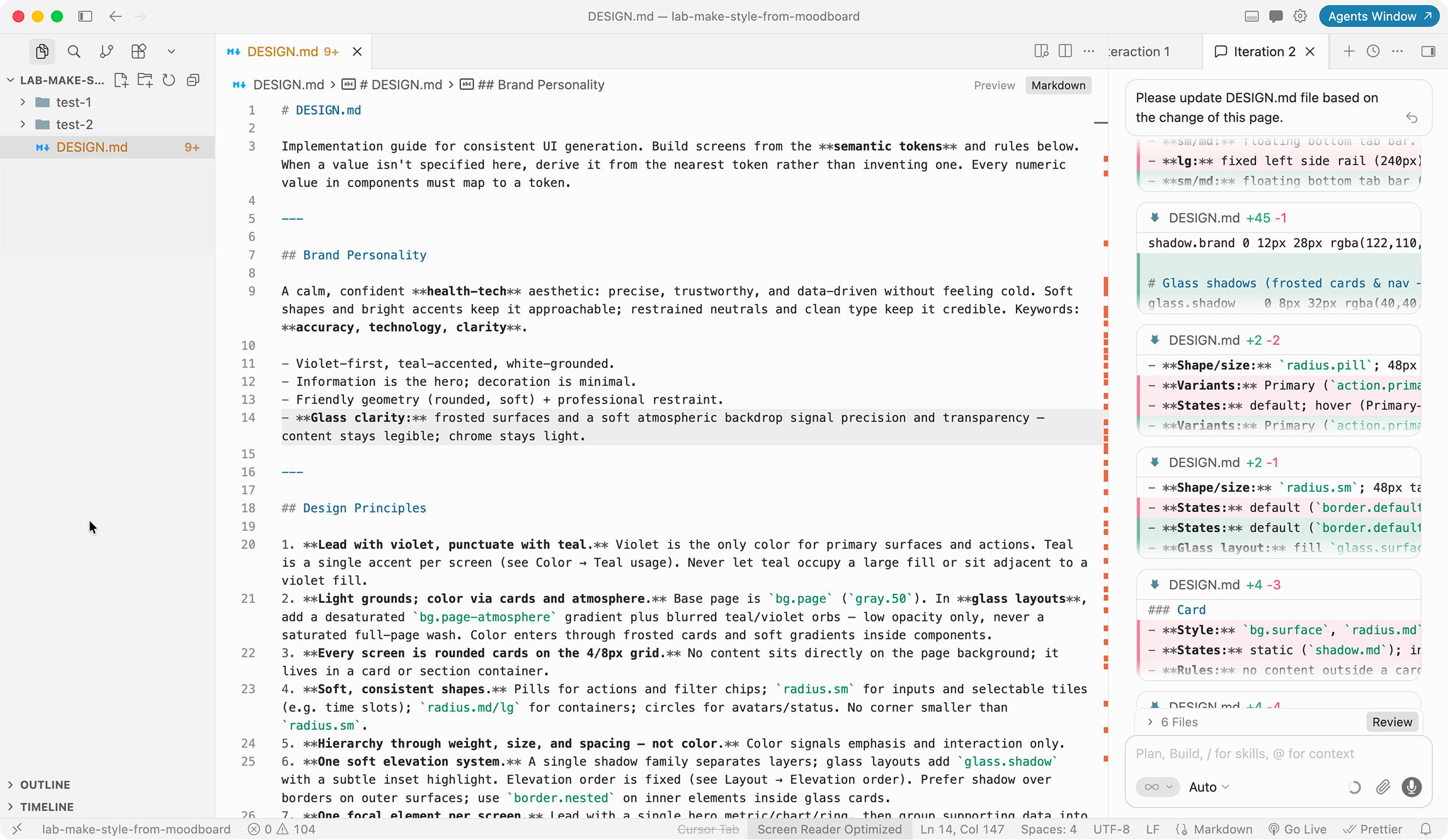Start voice input with microphone
Image resolution: width=1448 pixels, height=840 pixels.
click(1411, 787)
